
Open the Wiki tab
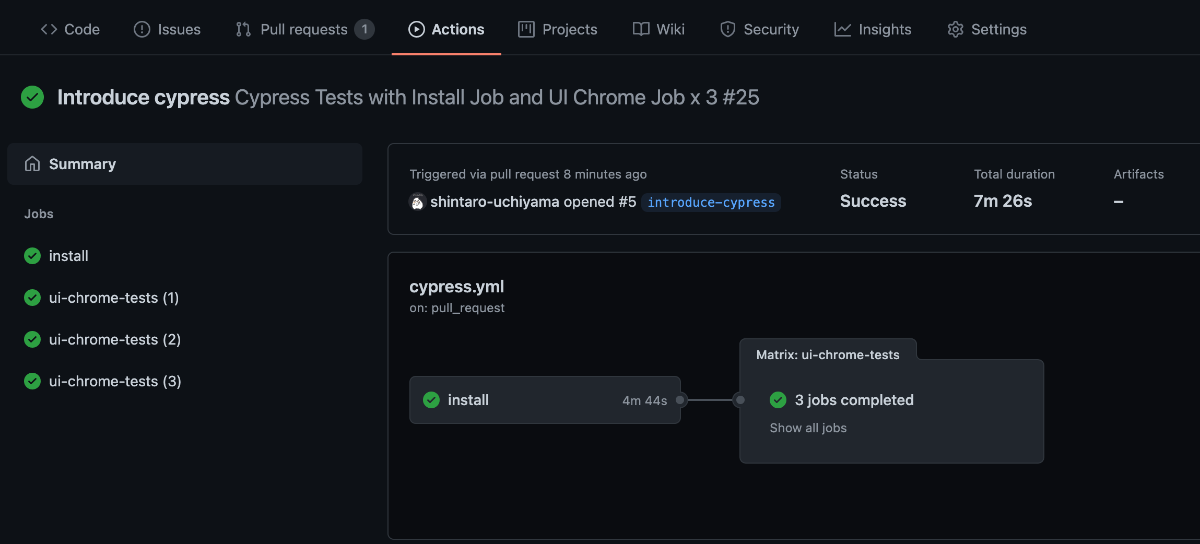click(659, 29)
